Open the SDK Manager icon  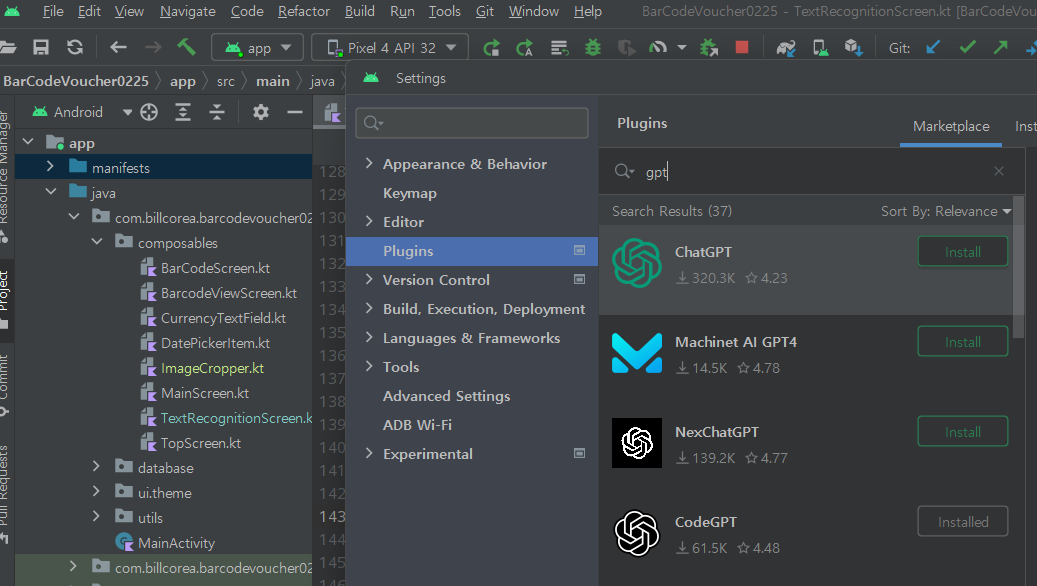(854, 48)
